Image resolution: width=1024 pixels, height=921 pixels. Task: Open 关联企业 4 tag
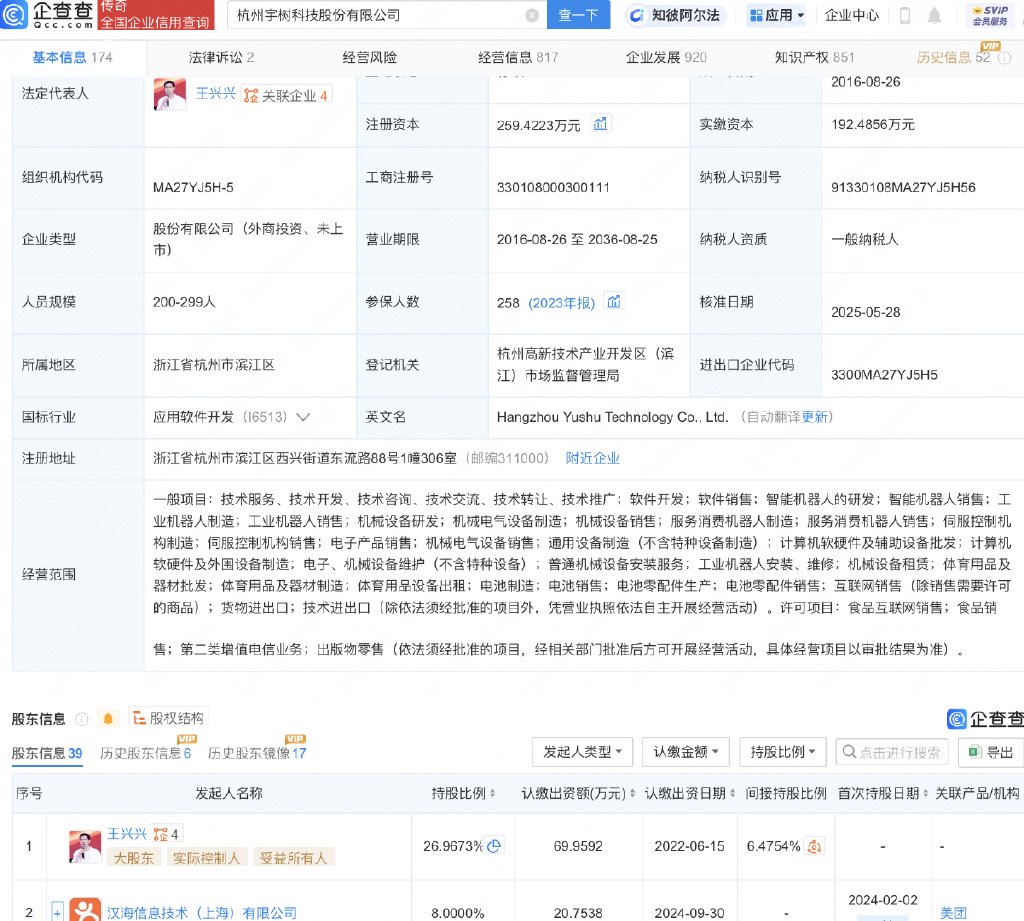tap(286, 95)
